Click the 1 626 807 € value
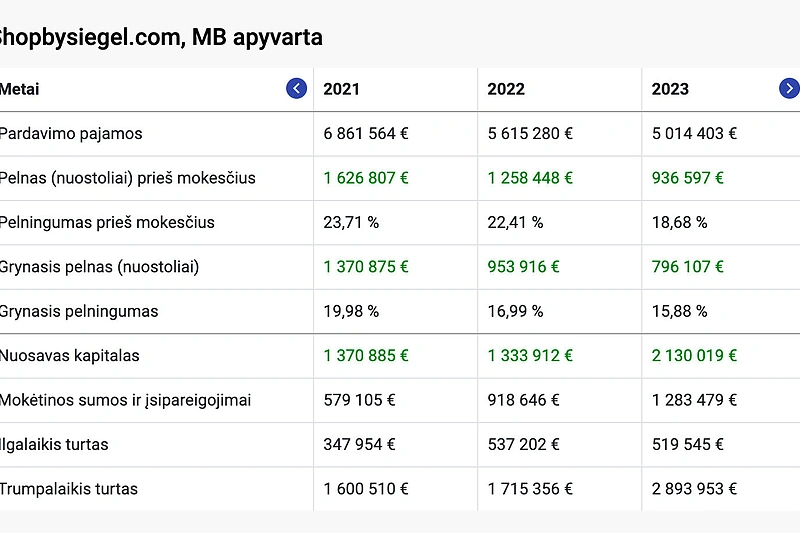Viewport: 800px width, 533px height. tap(366, 178)
